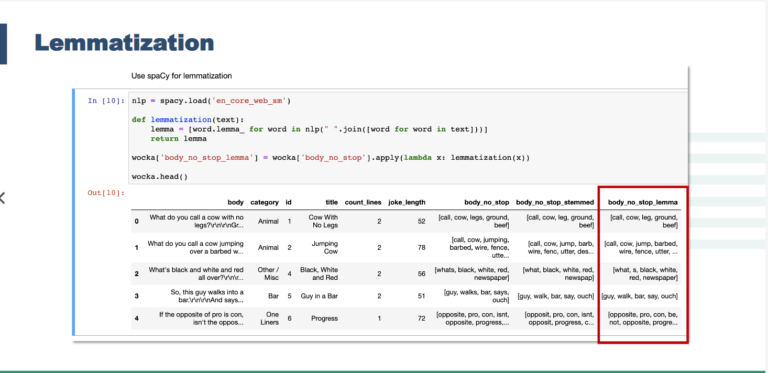Click the 'return lemma' code line
The image size is (768, 373).
178,139
